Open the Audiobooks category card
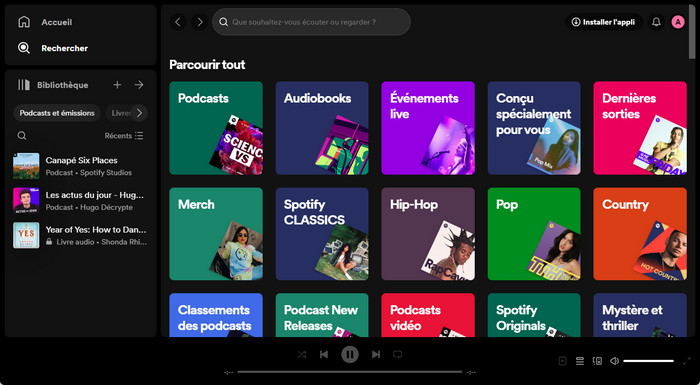 (322, 128)
